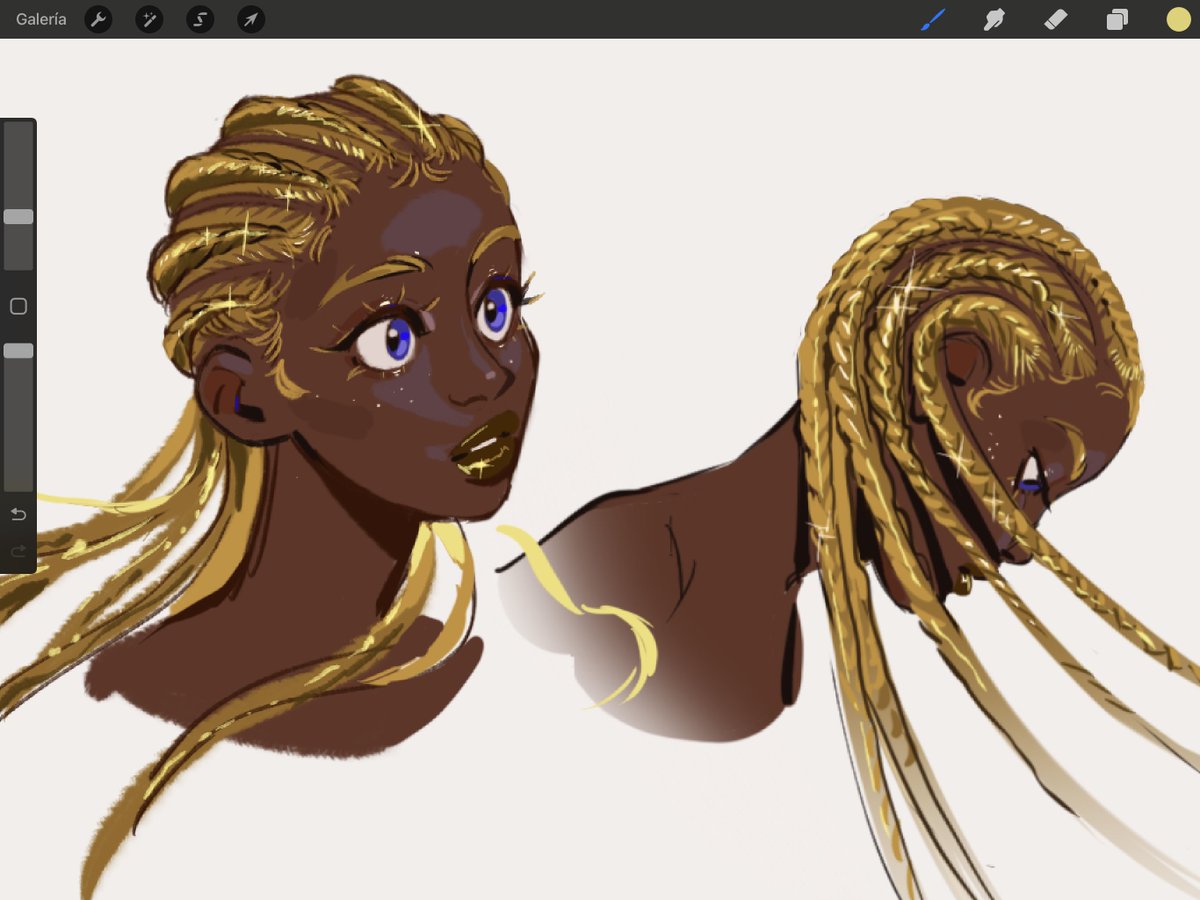Viewport: 1200px width, 900px height.
Task: Select the Eraser tool
Action: (1056, 19)
